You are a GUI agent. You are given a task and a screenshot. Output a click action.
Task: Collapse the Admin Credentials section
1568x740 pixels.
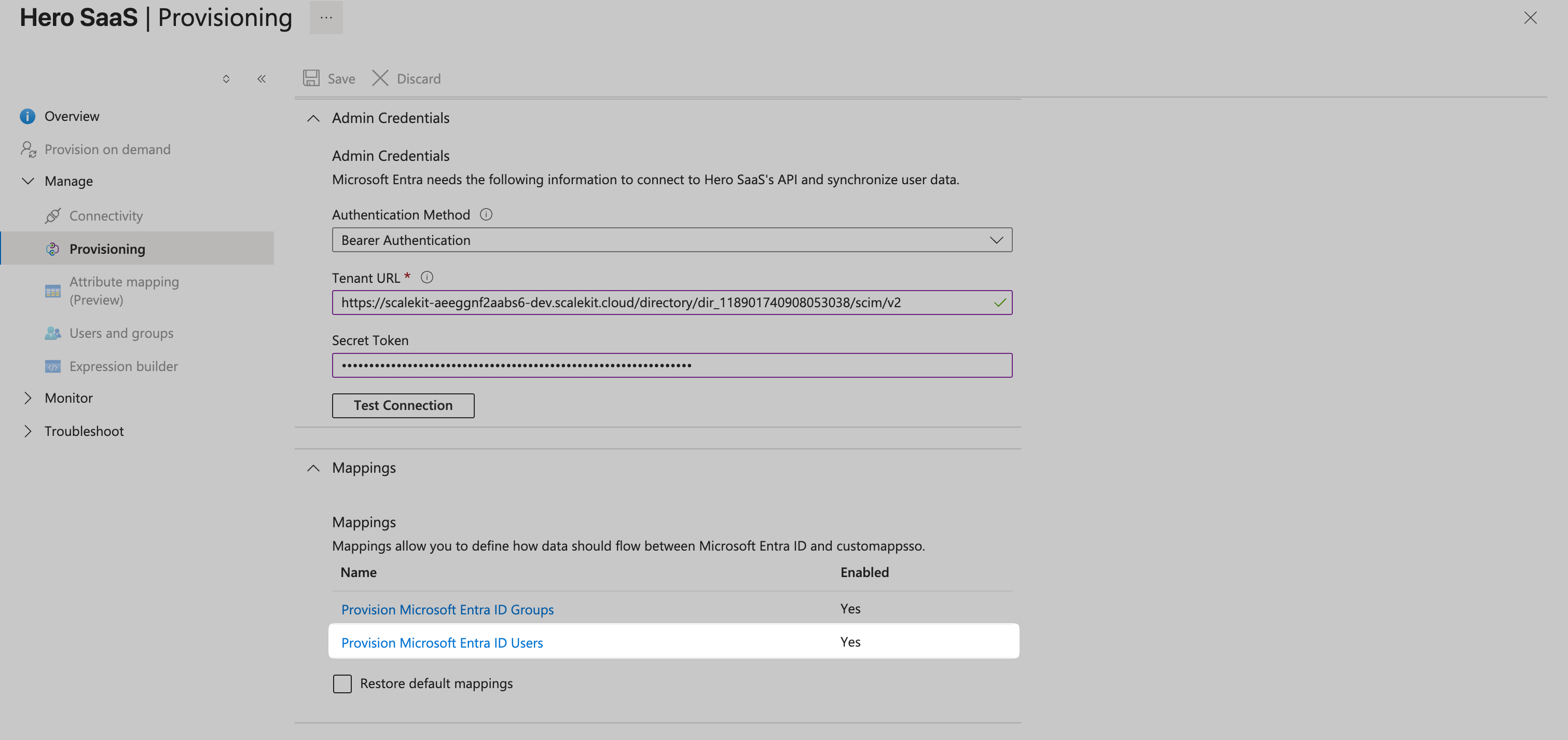click(313, 118)
